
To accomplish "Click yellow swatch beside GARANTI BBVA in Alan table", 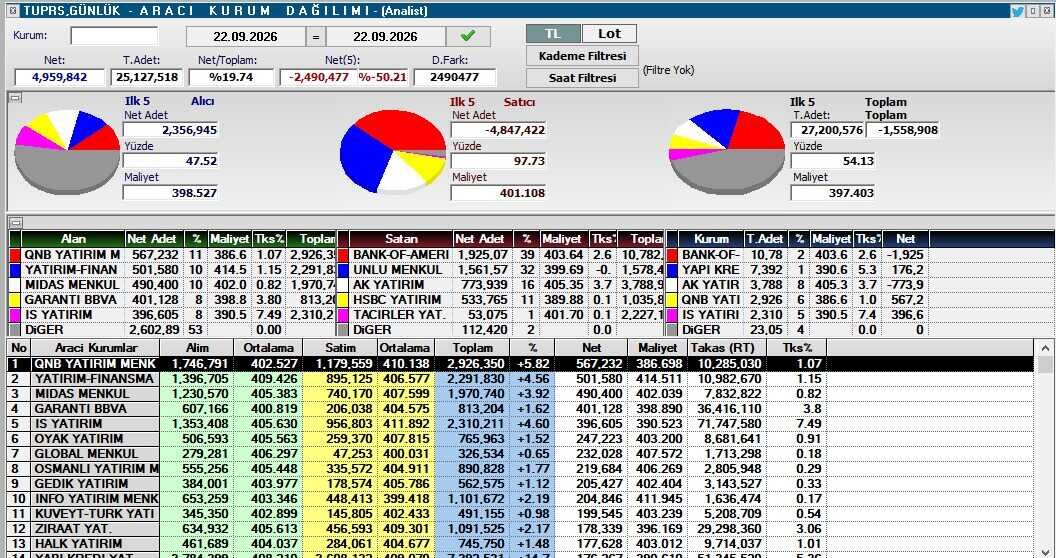I will coord(15,300).
